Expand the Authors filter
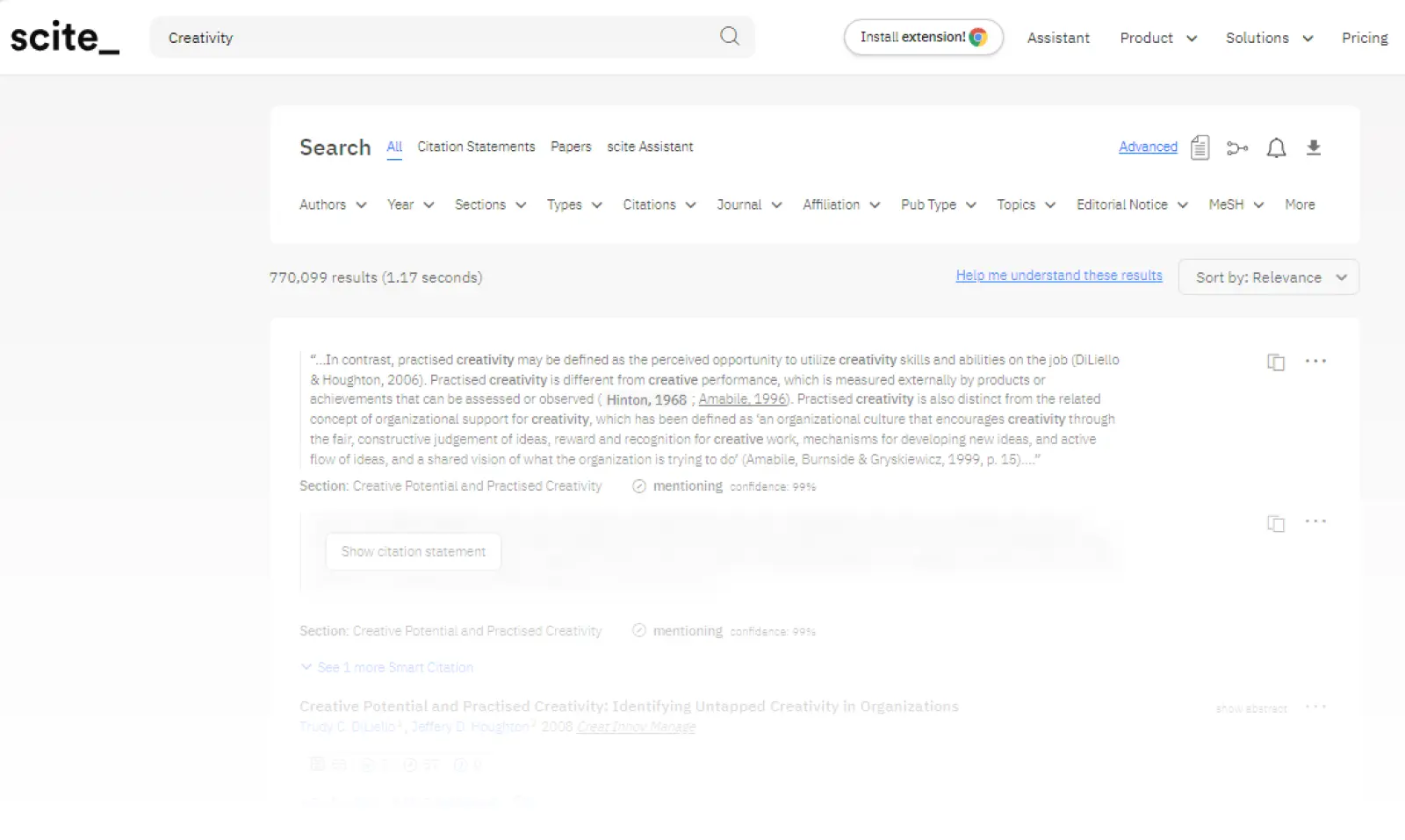The image size is (1405, 840). coord(333,205)
